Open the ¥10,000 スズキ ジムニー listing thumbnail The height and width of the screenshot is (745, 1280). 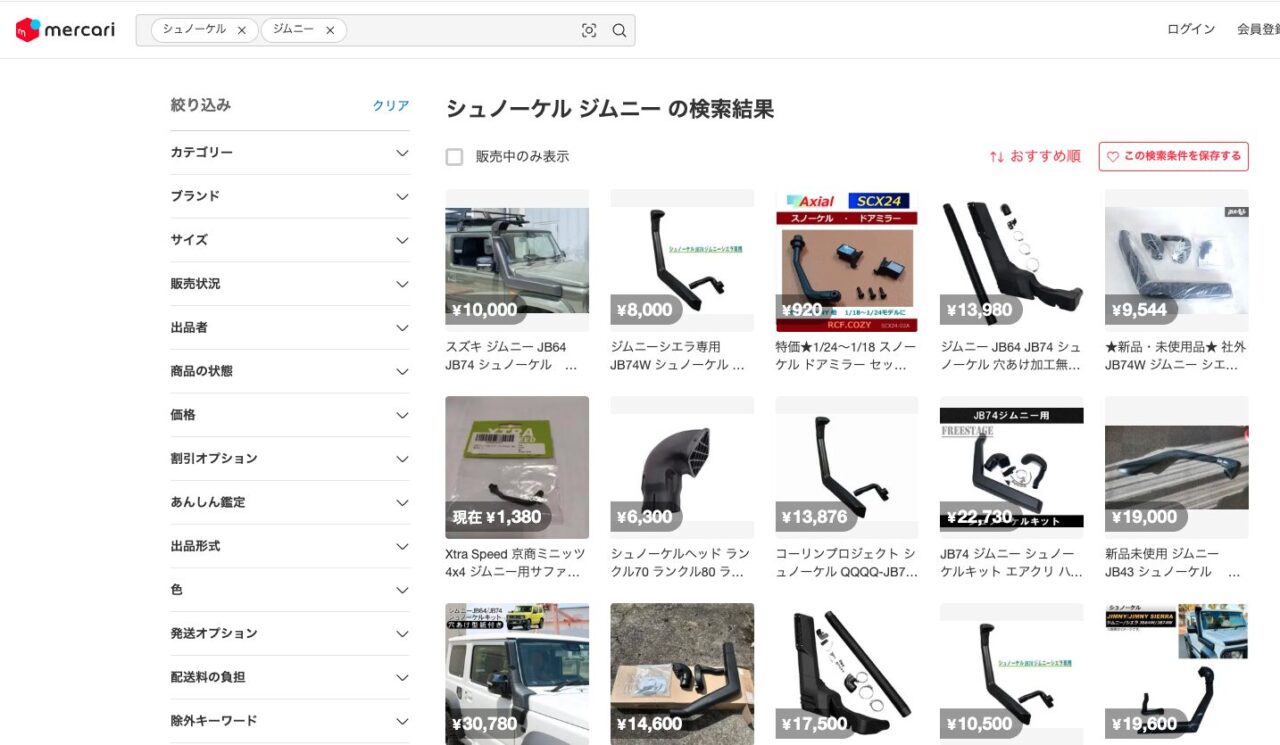tap(517, 260)
